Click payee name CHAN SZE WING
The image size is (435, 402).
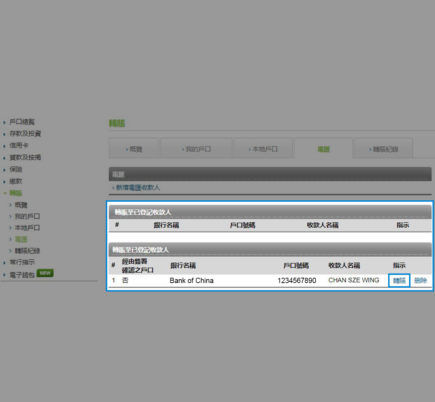click(x=354, y=280)
